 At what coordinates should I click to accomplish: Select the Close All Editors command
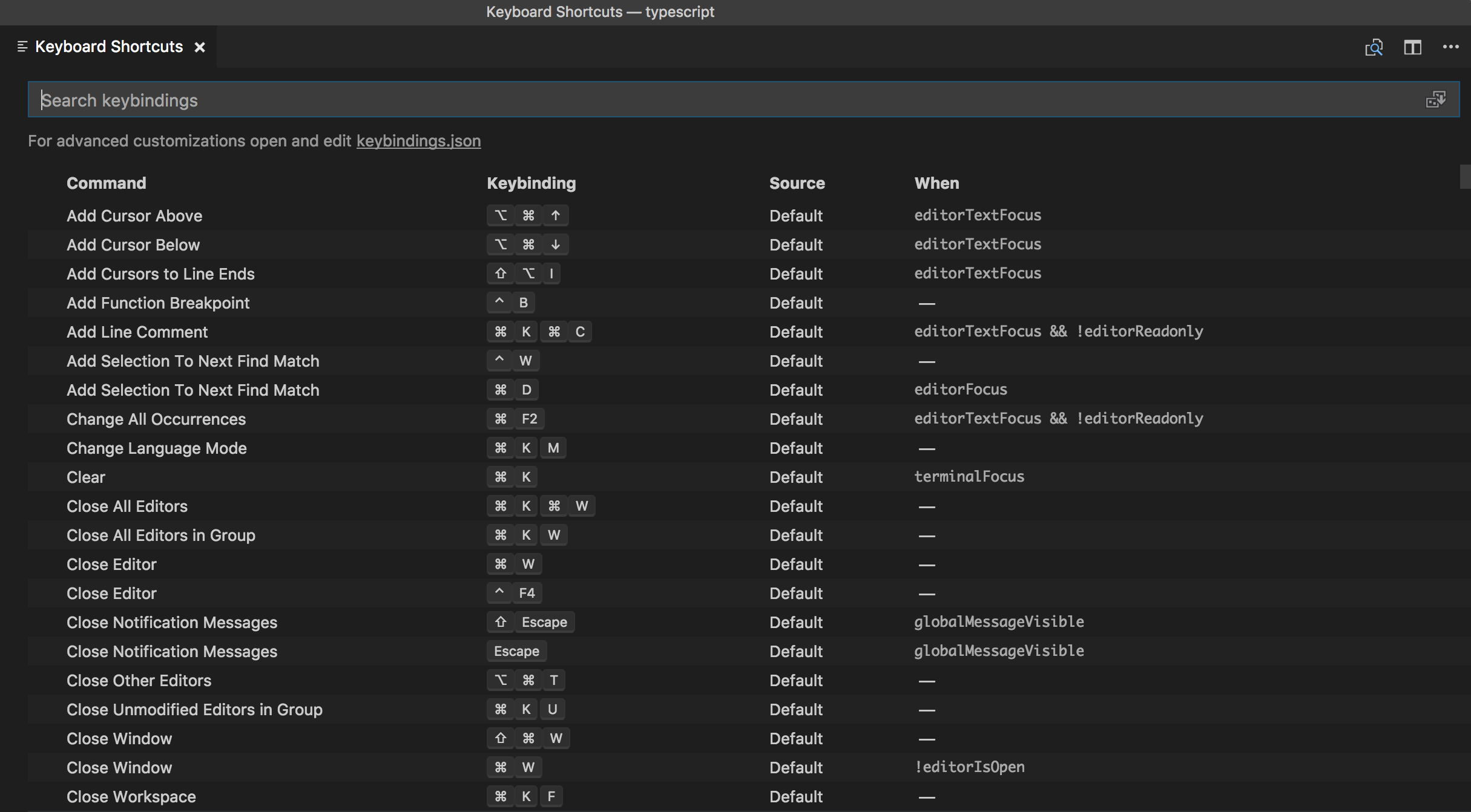(x=127, y=506)
